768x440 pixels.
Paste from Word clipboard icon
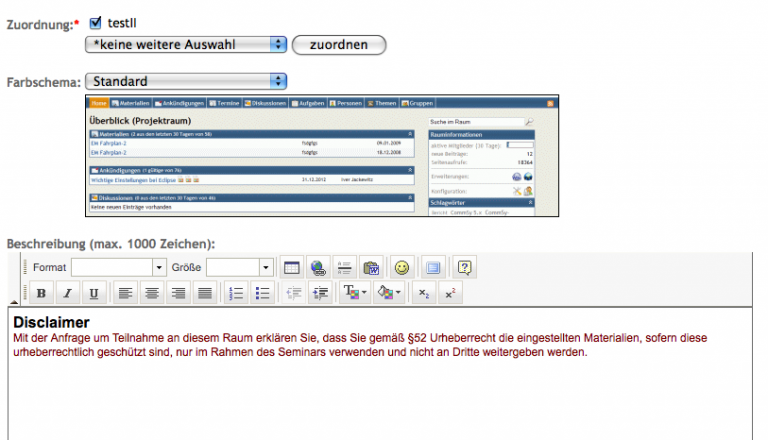371,268
